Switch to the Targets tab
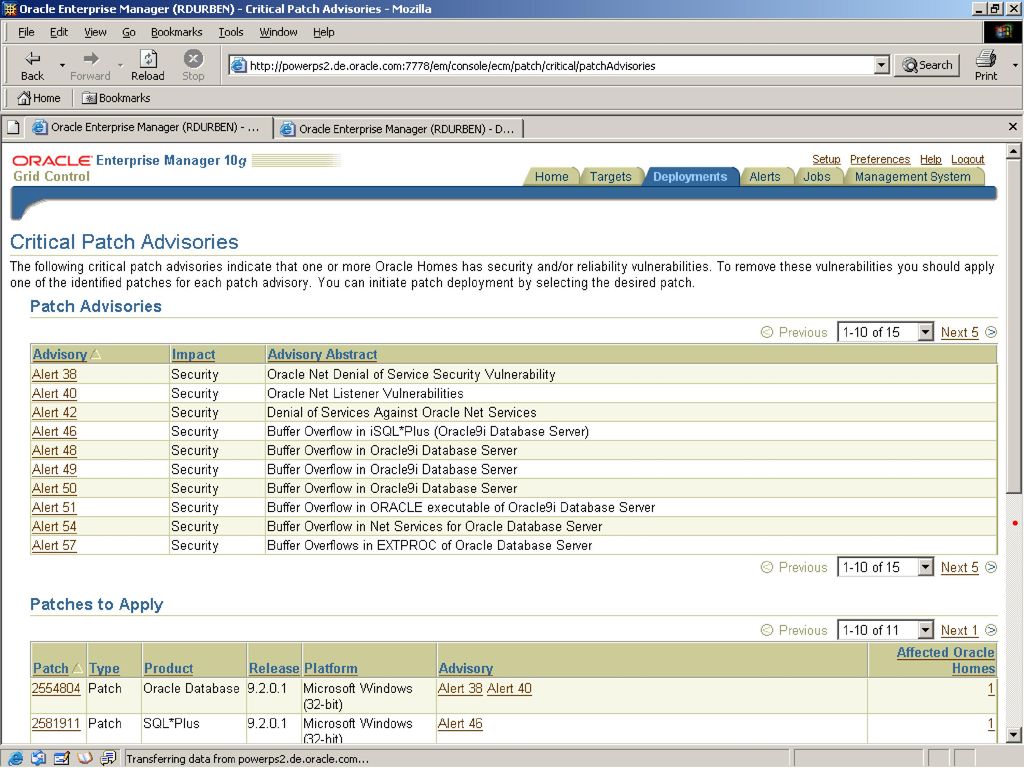Image resolution: width=1024 pixels, height=768 pixels. click(611, 176)
